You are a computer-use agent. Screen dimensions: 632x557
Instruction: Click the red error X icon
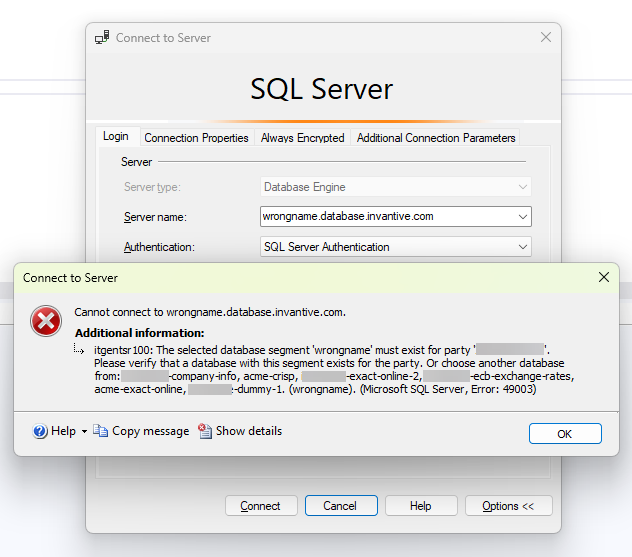(46, 321)
